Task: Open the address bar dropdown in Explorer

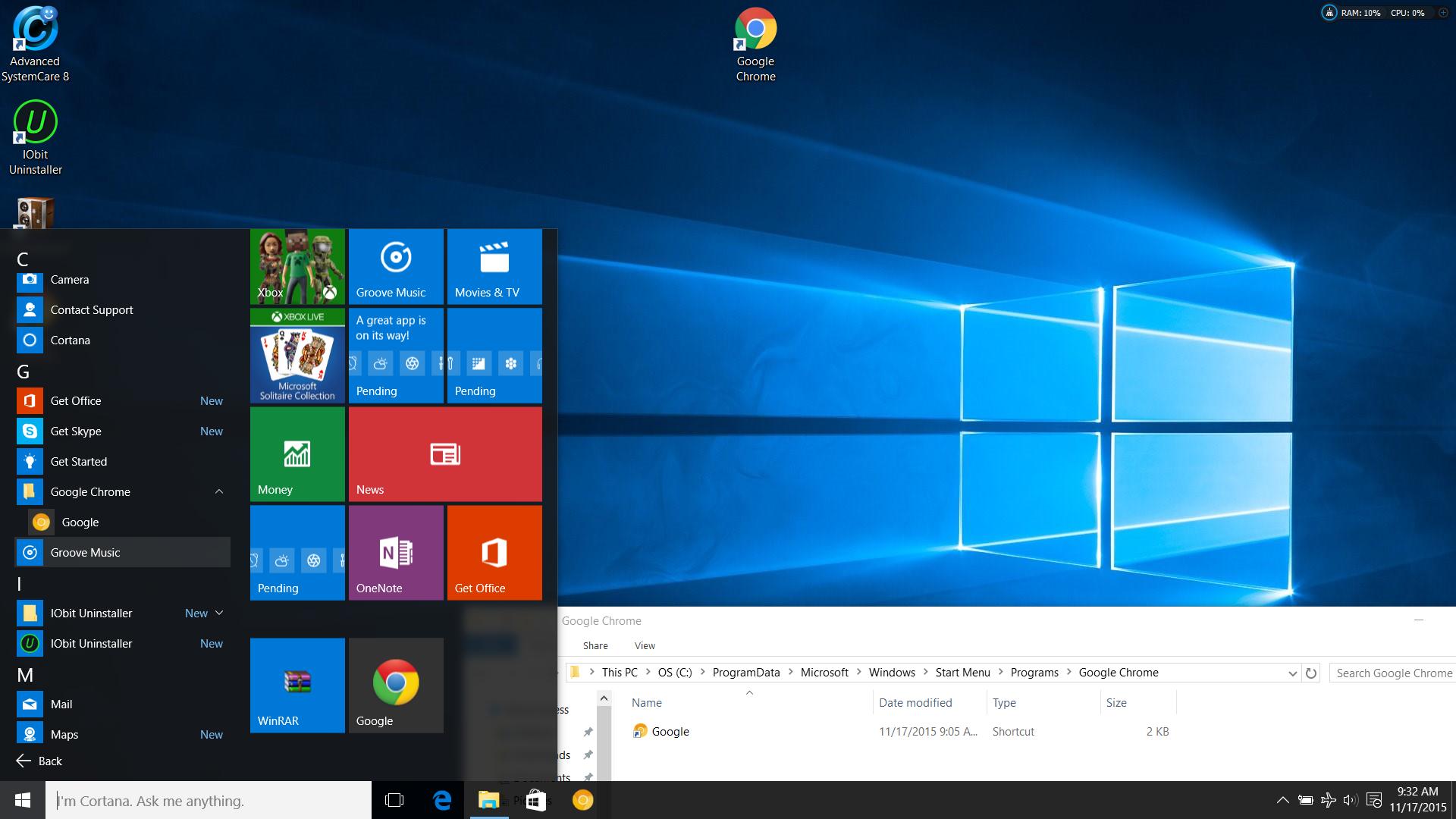Action: coord(1293,673)
